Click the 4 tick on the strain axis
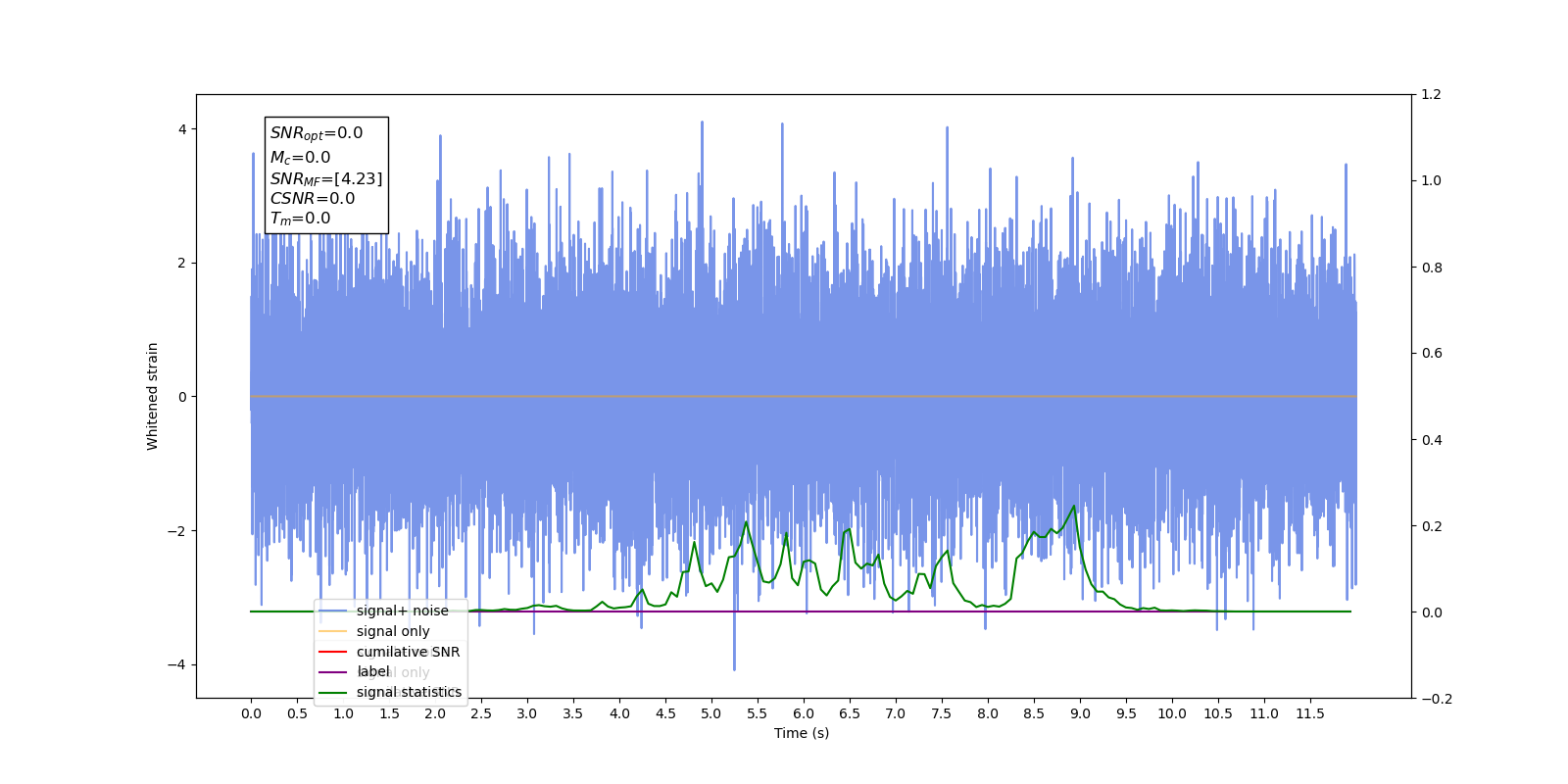 click(182, 129)
